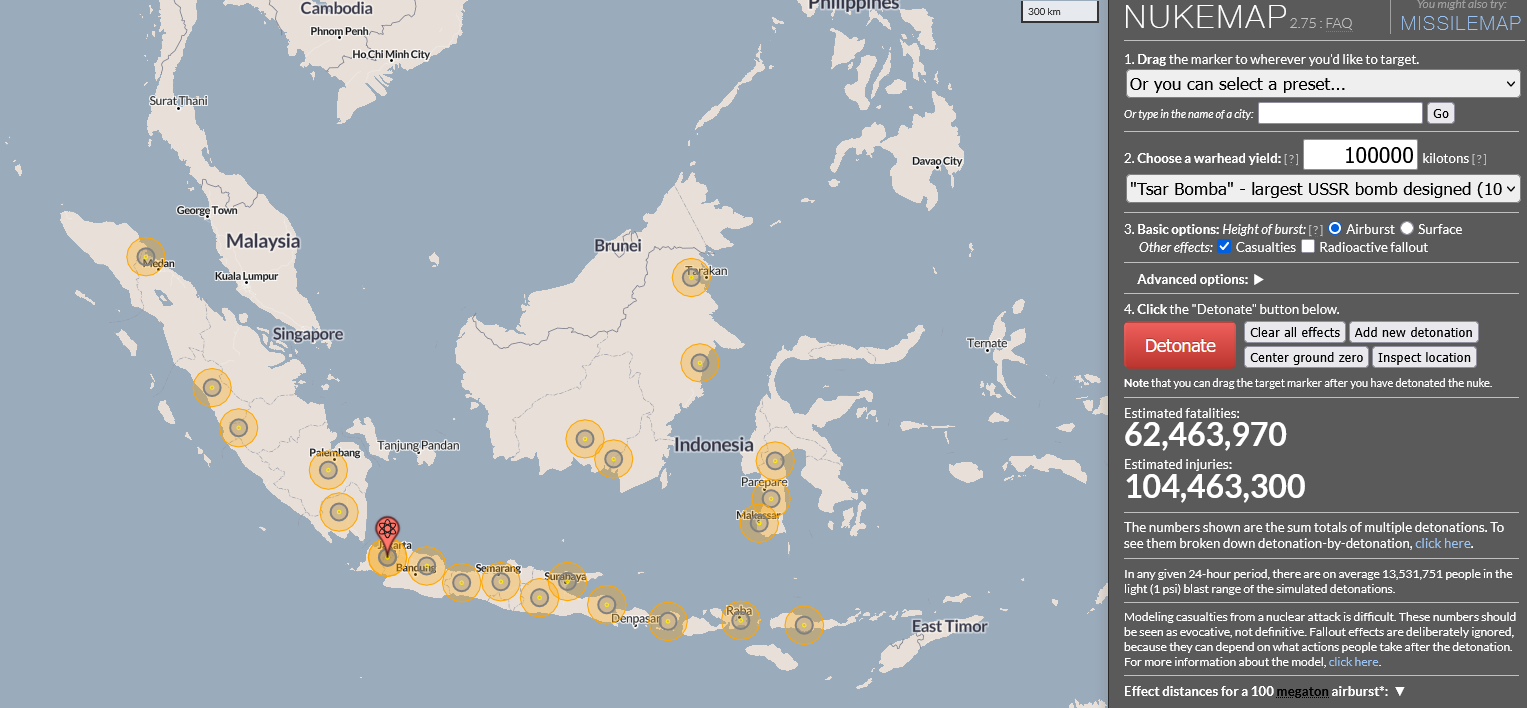The height and width of the screenshot is (708, 1527).
Task: Click the Phnom Penh label on map
Action: pos(340,31)
